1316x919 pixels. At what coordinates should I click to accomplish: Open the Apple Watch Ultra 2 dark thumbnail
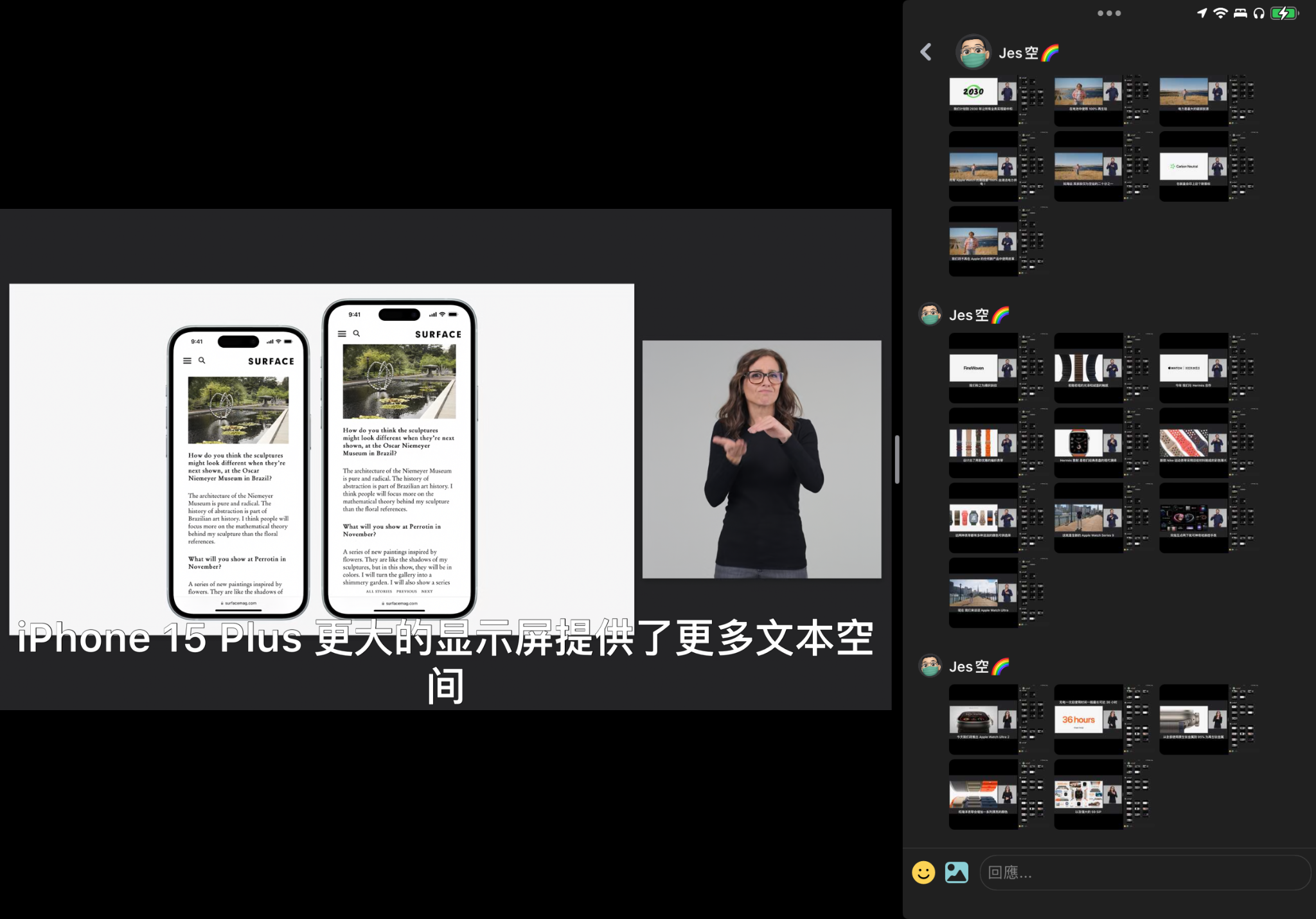[x=996, y=719]
